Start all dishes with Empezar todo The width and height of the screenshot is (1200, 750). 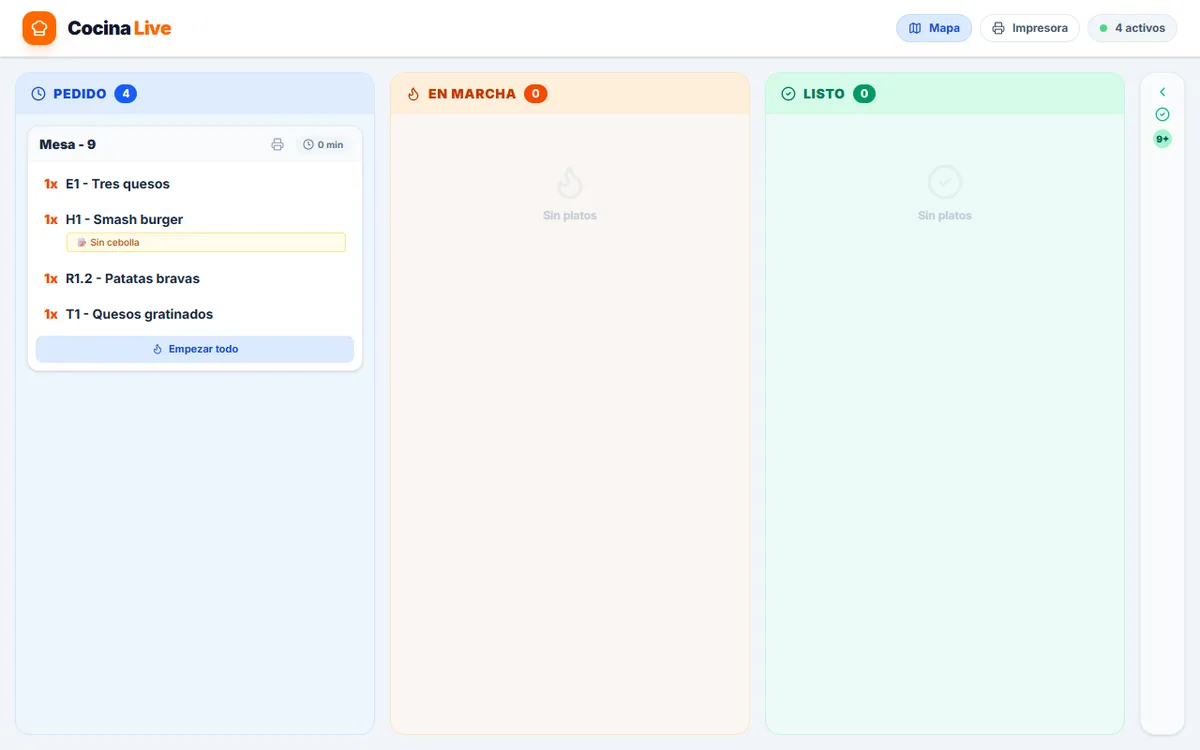pyautogui.click(x=195, y=349)
